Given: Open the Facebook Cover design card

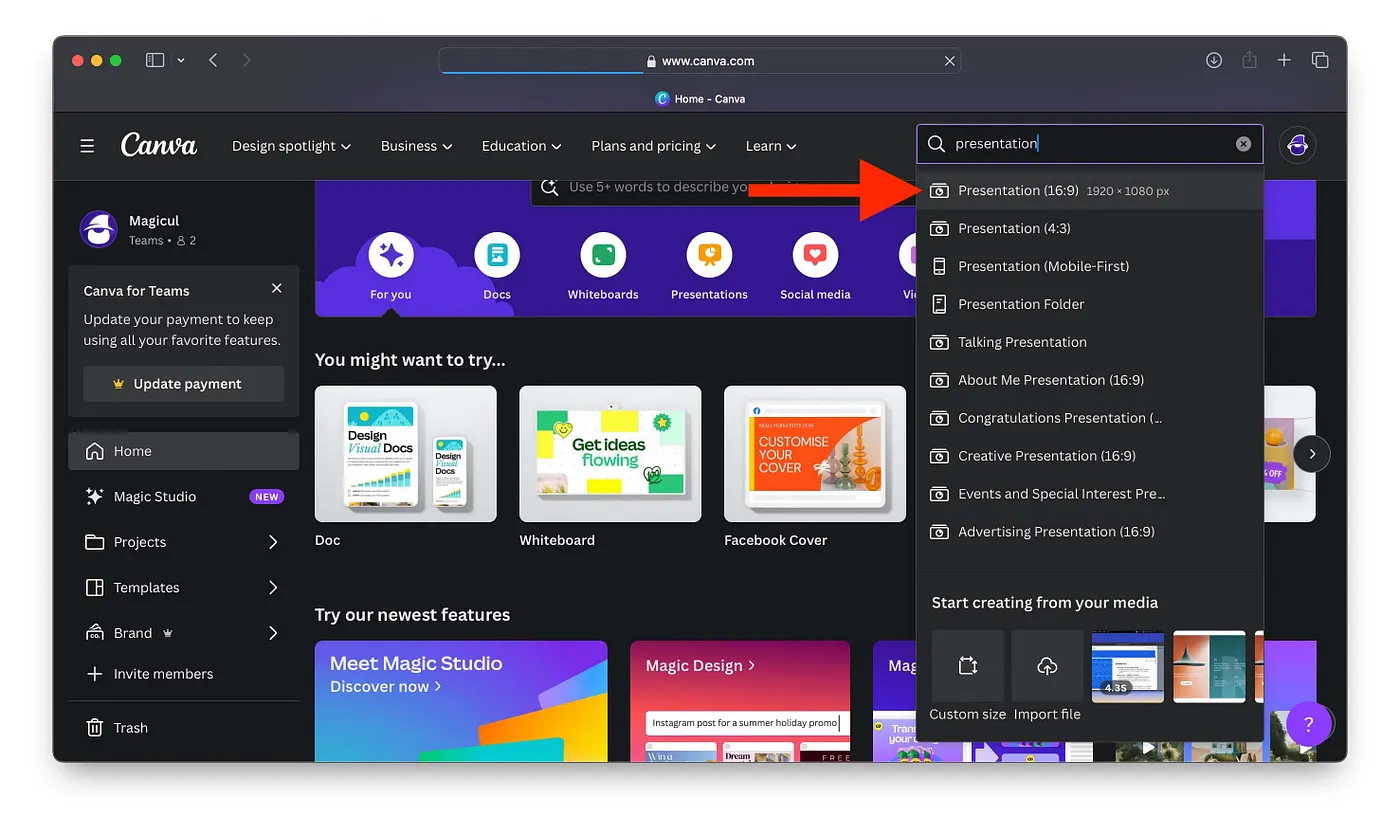Looking at the screenshot, I should [x=815, y=454].
